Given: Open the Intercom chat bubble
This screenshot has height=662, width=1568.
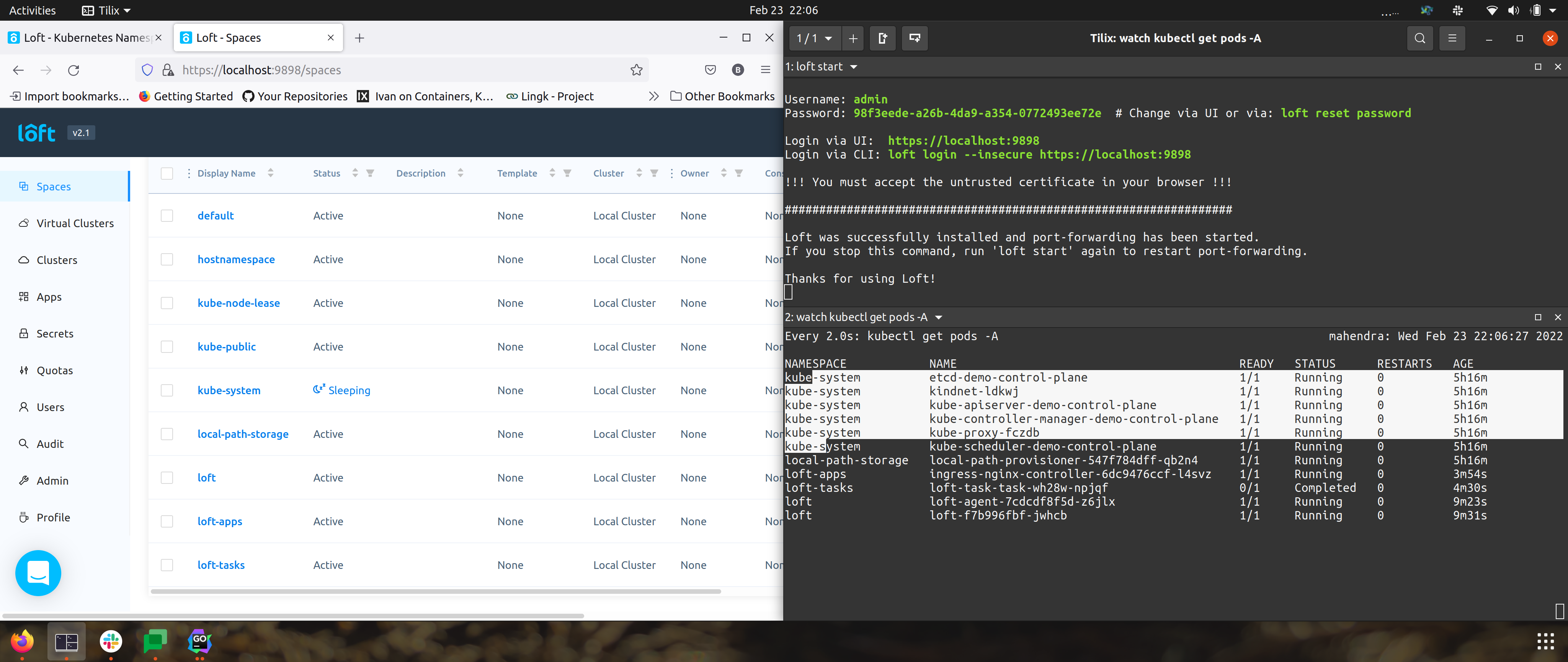Looking at the screenshot, I should [x=38, y=573].
